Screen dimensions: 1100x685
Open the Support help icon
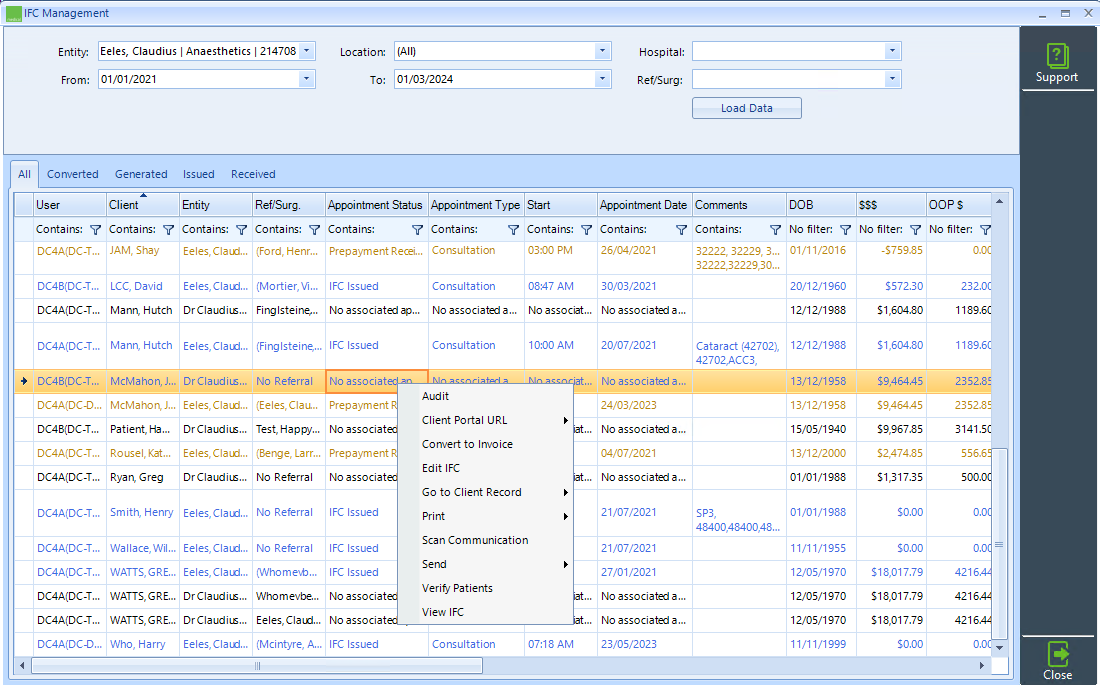click(x=1057, y=56)
